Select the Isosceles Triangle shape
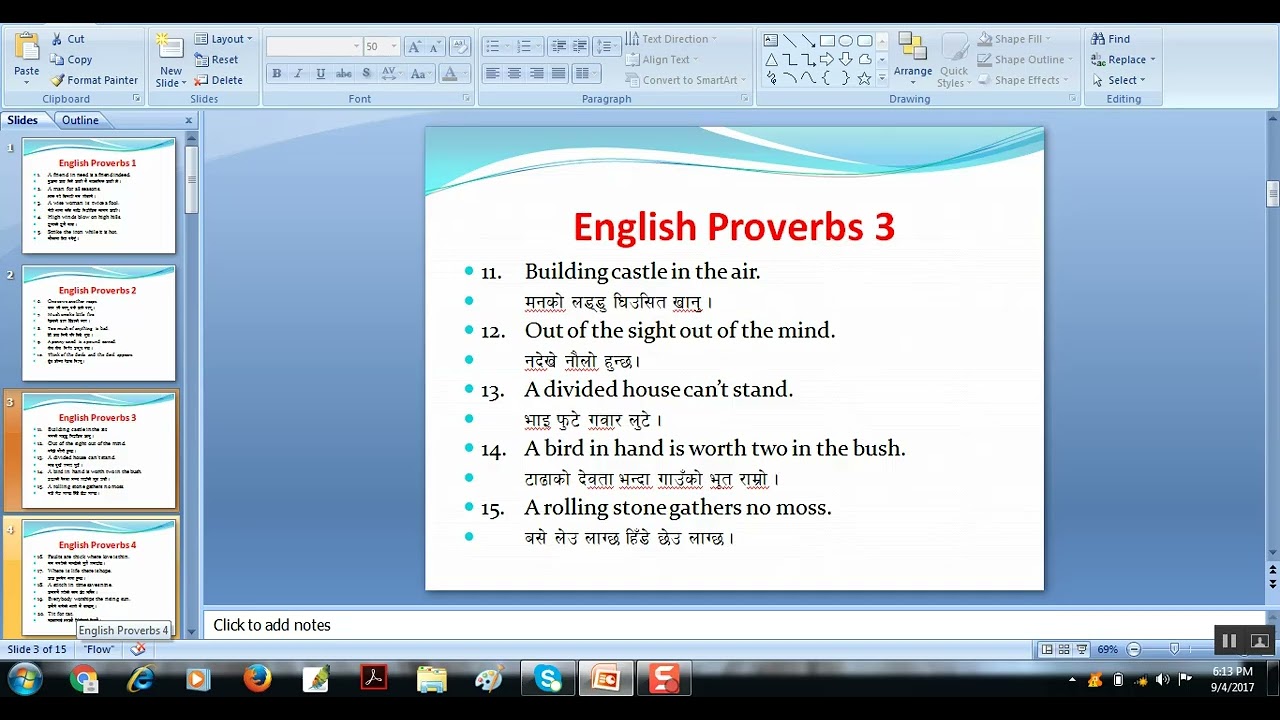Screen dimensions: 1280x720 tap(771, 60)
